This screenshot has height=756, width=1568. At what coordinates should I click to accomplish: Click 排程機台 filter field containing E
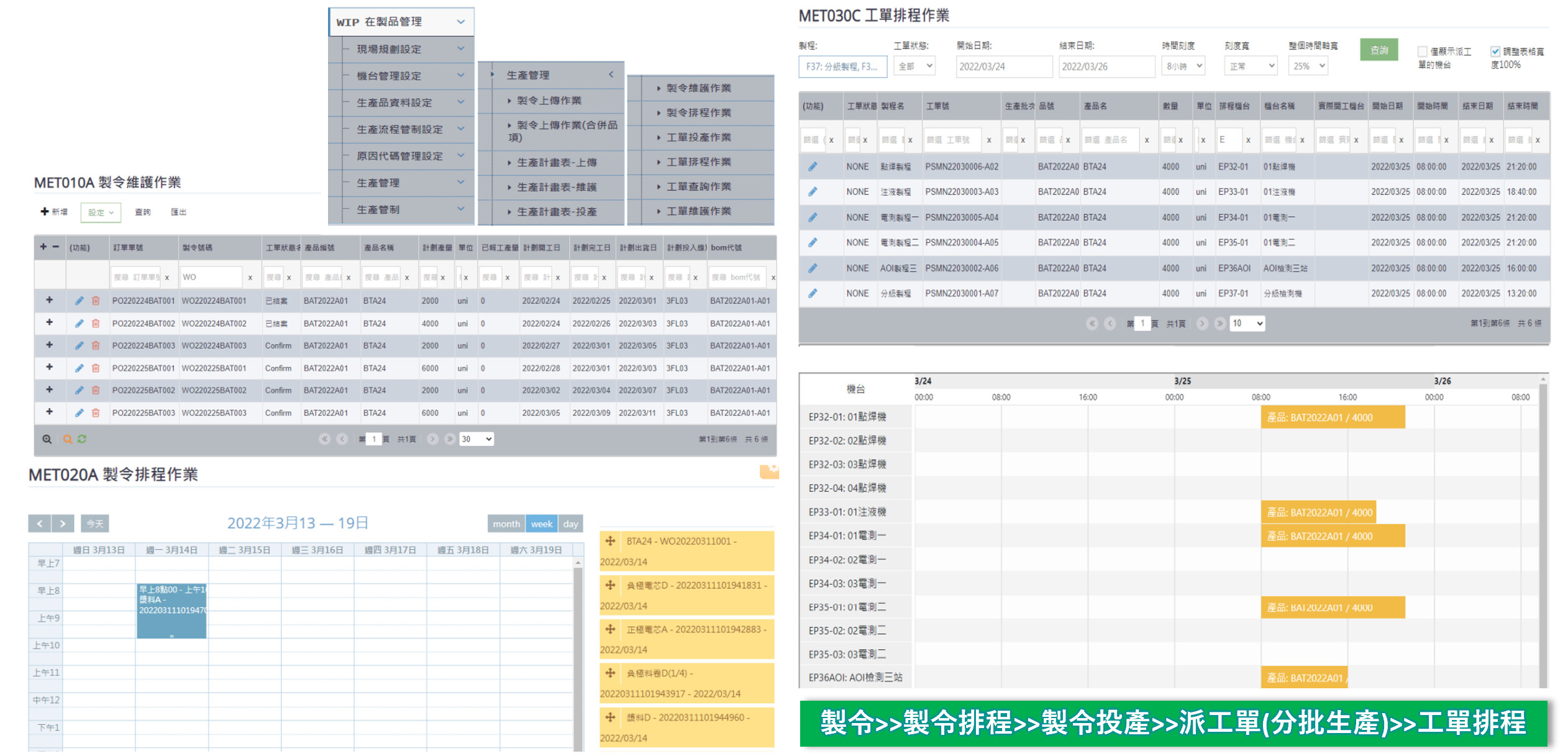point(1229,140)
